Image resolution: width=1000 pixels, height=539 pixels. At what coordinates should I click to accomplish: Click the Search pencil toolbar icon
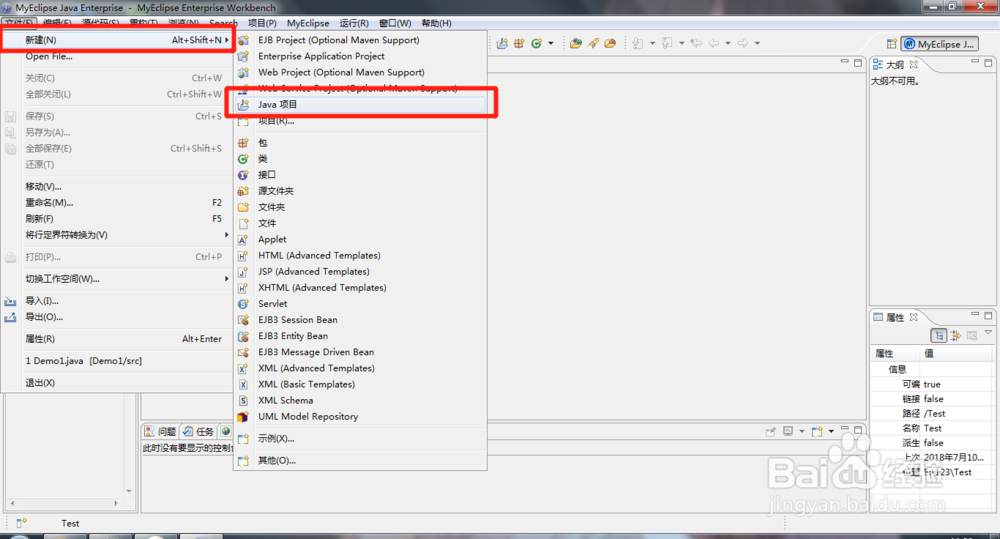click(x=593, y=43)
